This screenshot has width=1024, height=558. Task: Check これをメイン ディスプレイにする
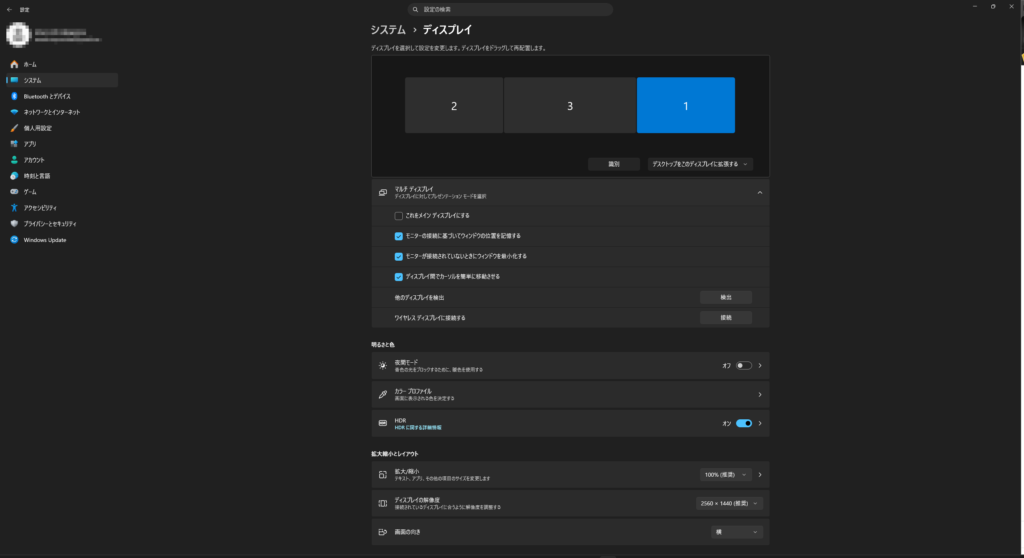398,216
